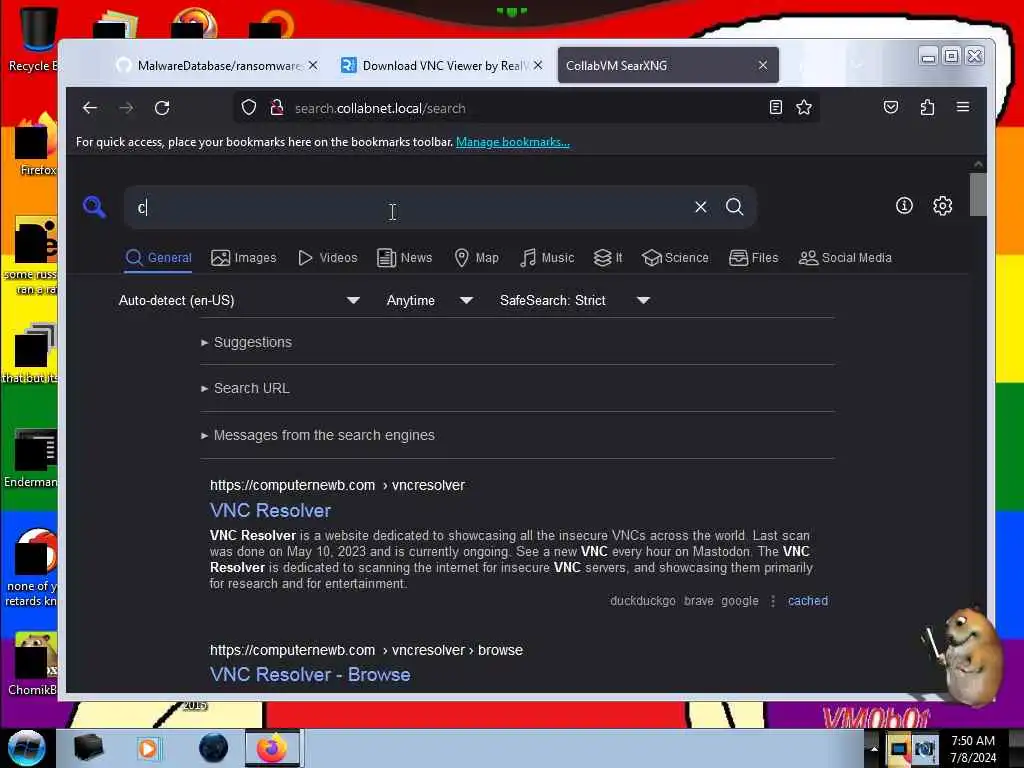1024x768 pixels.
Task: Clear the search query with the X
Action: 701,207
